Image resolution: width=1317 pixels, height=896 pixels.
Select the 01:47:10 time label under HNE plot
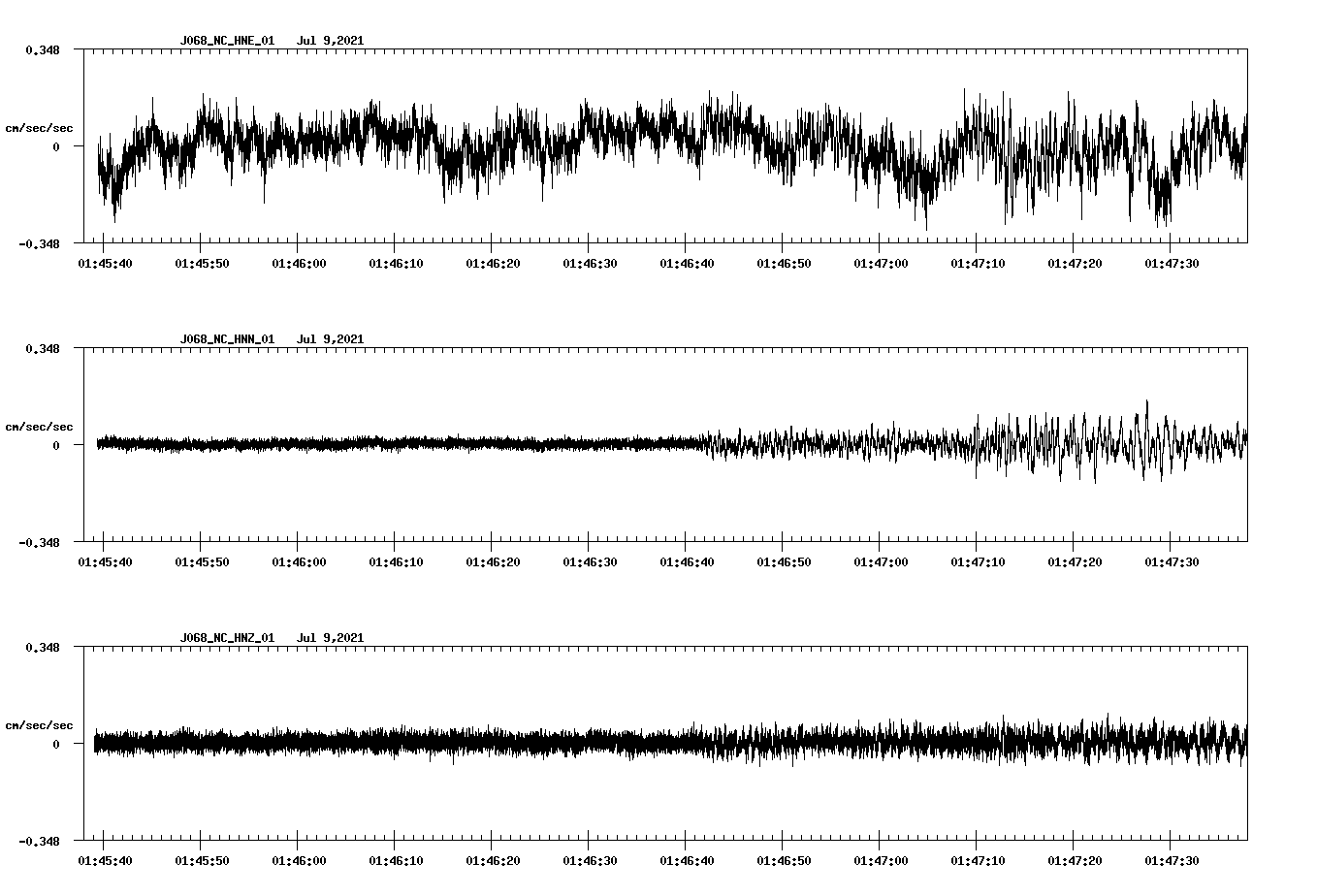(978, 264)
